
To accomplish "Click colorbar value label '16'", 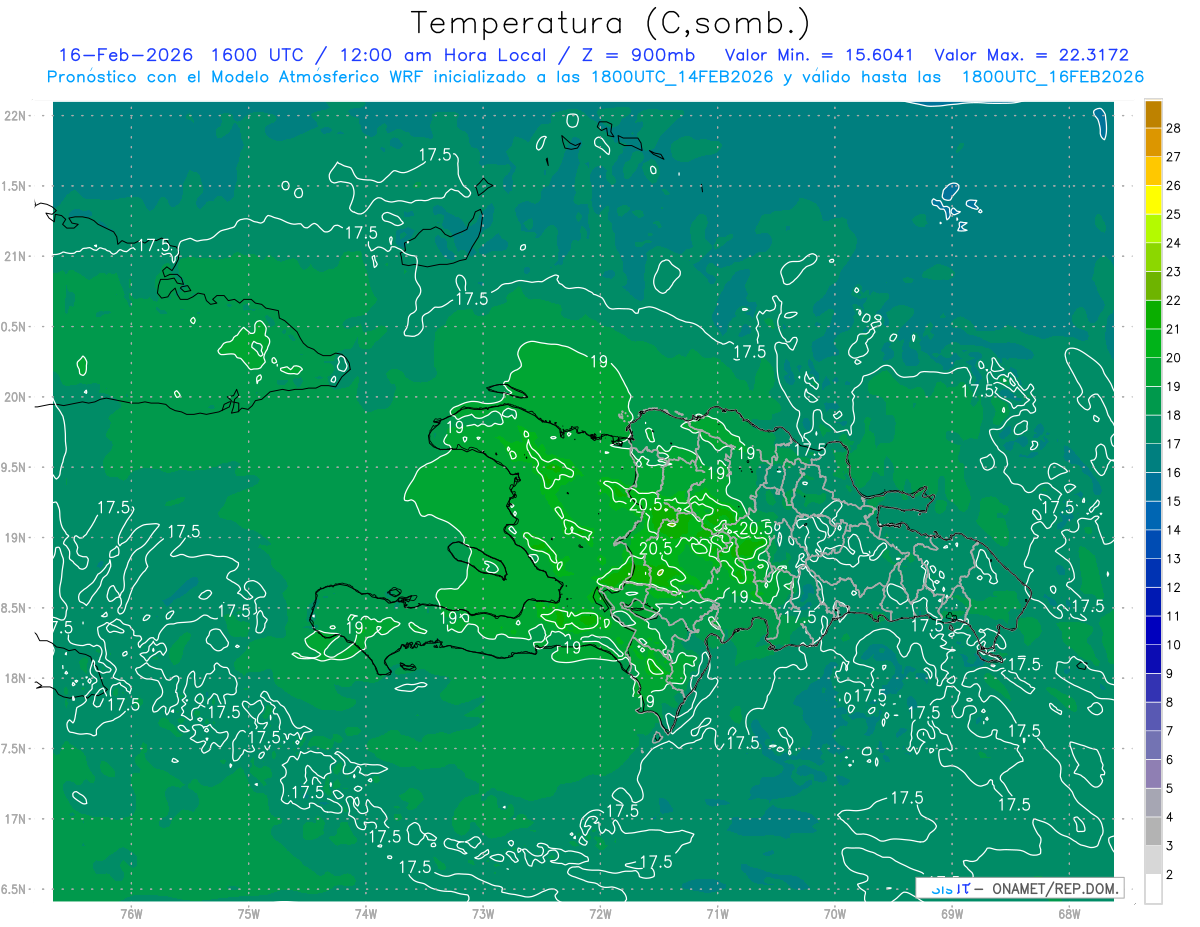I will 1174,473.
